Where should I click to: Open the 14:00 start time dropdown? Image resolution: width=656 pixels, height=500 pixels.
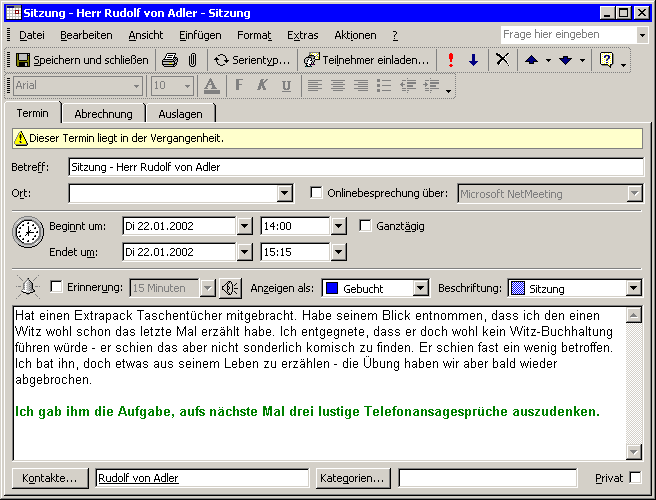point(338,226)
